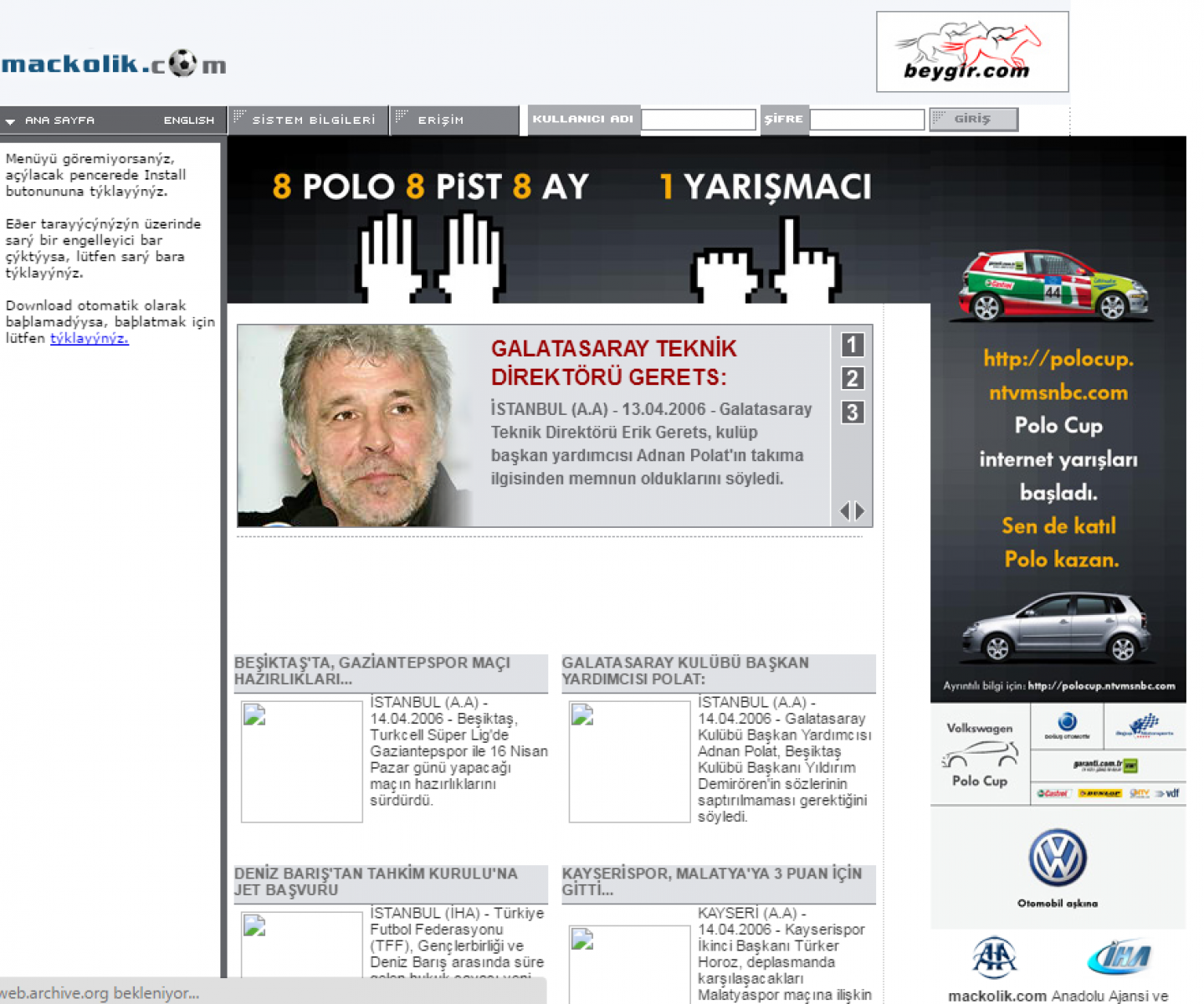1204x1004 pixels.
Task: Open the Sistem Bilgileri menu
Action: coord(313,120)
